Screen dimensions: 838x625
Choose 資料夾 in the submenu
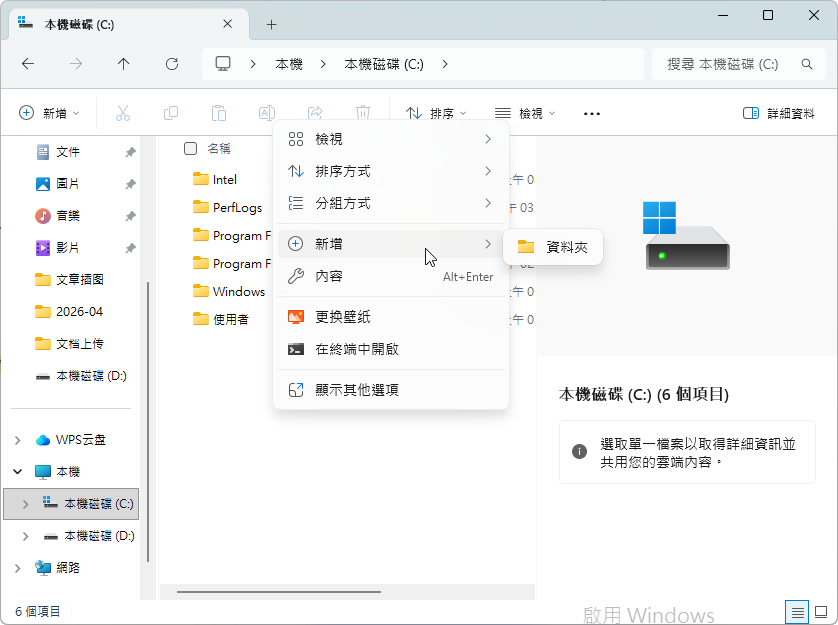[553, 247]
